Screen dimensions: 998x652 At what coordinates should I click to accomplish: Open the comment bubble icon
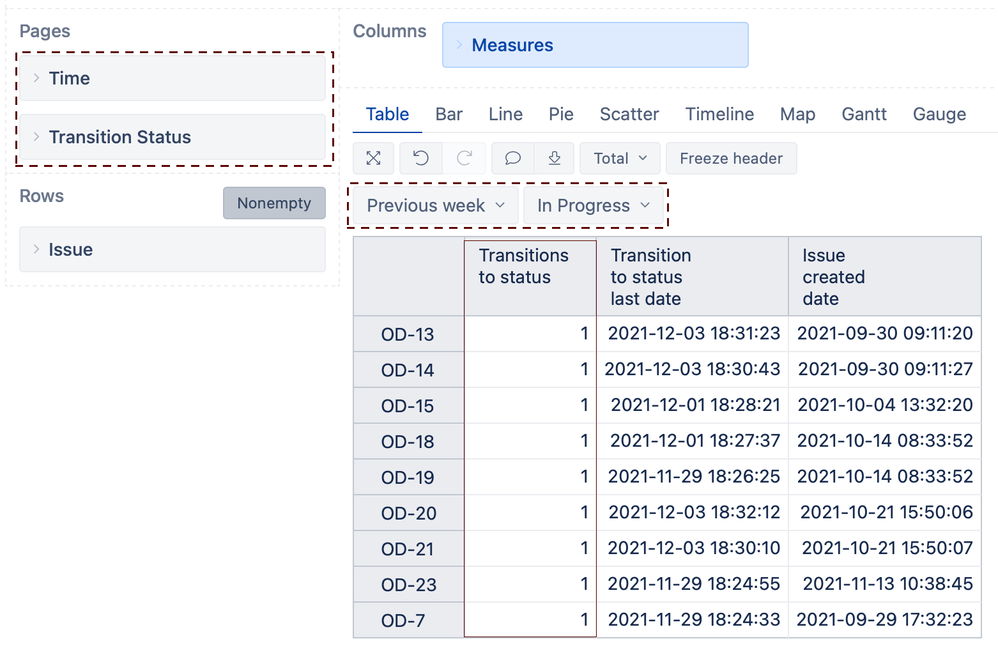512,158
